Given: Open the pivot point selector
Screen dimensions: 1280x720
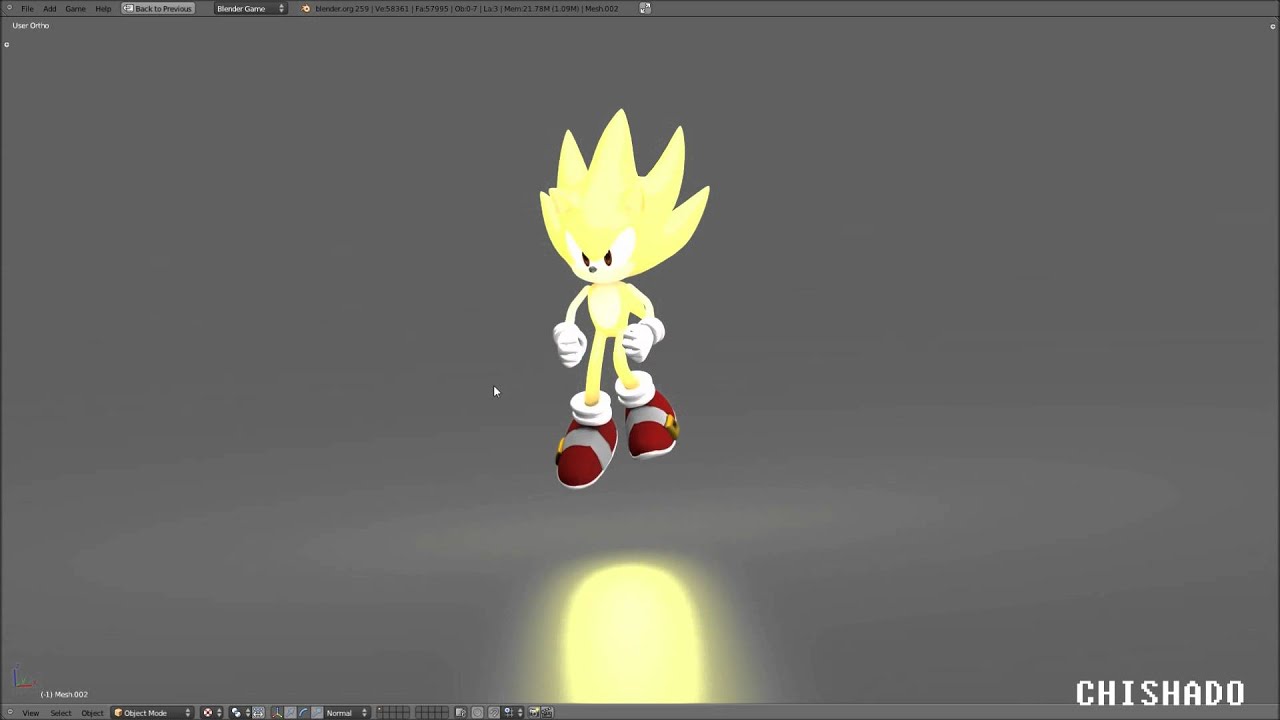Looking at the screenshot, I should (x=240, y=713).
